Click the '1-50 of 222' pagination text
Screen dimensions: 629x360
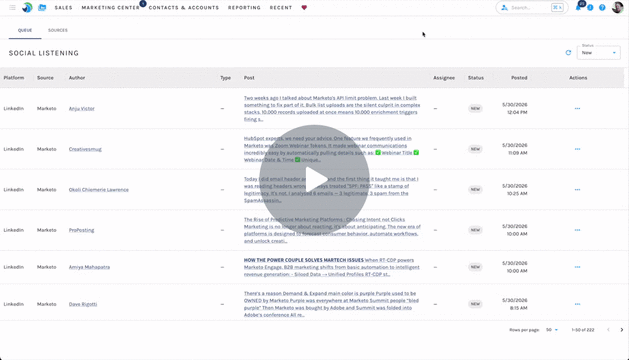click(583, 330)
